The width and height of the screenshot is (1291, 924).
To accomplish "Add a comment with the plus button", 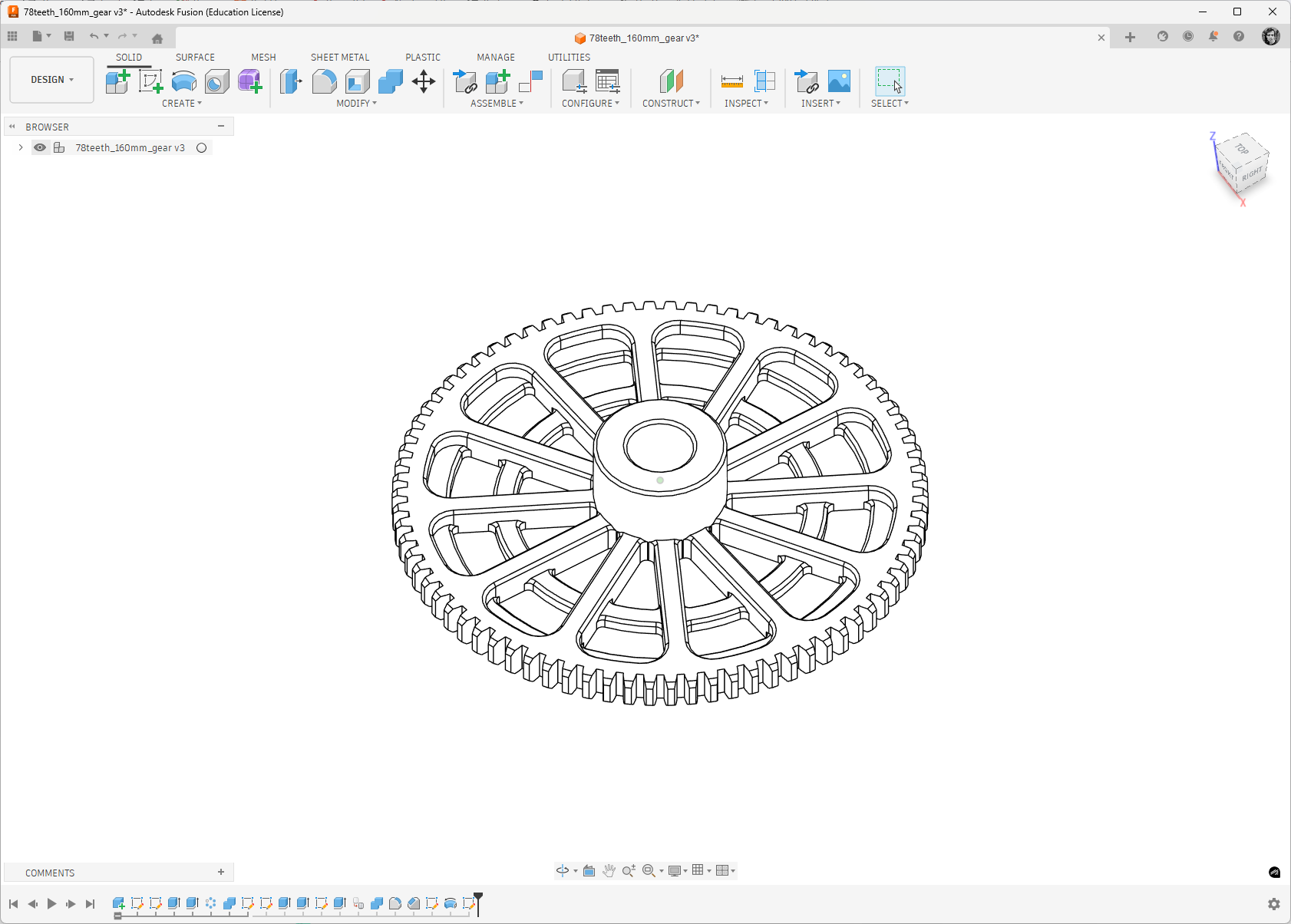I will tap(221, 872).
